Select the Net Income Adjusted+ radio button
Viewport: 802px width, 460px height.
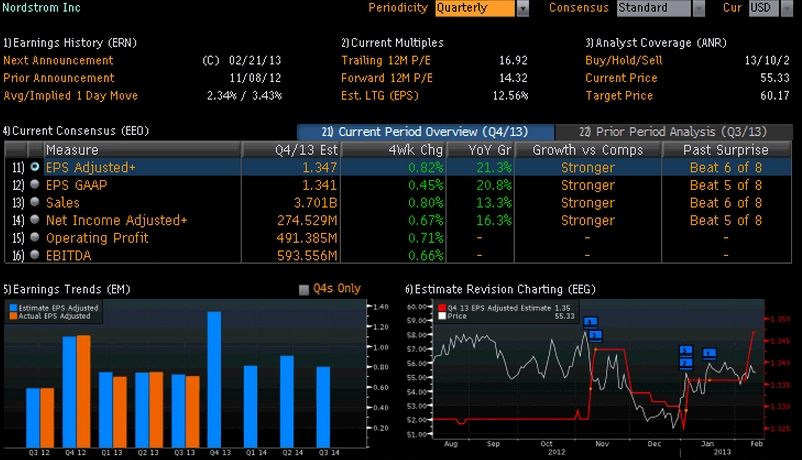point(35,220)
